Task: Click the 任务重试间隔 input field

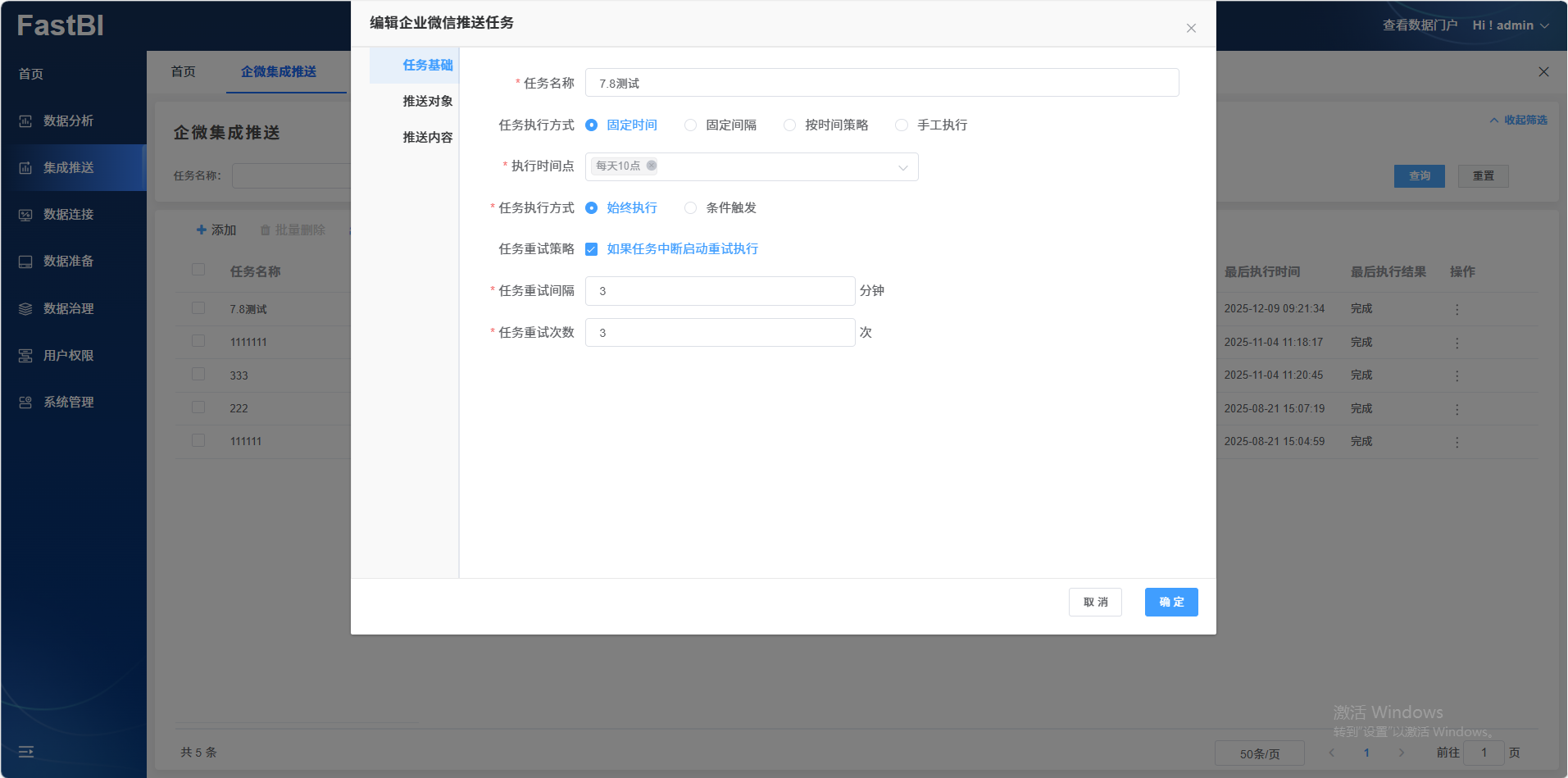Action: point(720,291)
